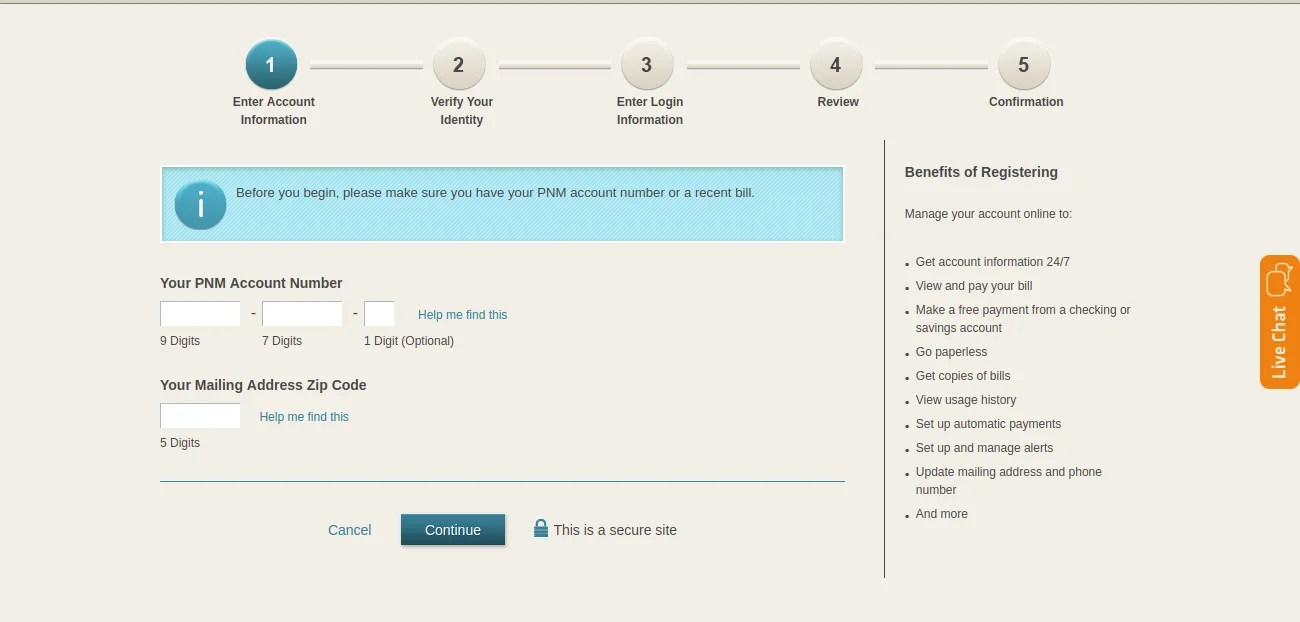Click the secure site padlock icon

541,529
